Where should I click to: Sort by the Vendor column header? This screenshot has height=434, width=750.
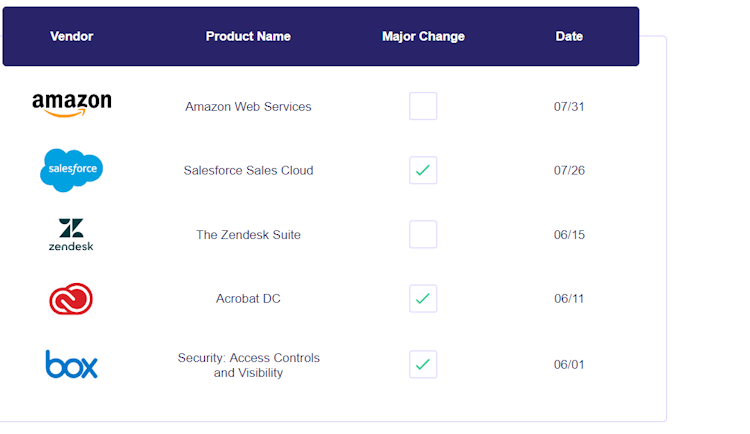pos(71,37)
